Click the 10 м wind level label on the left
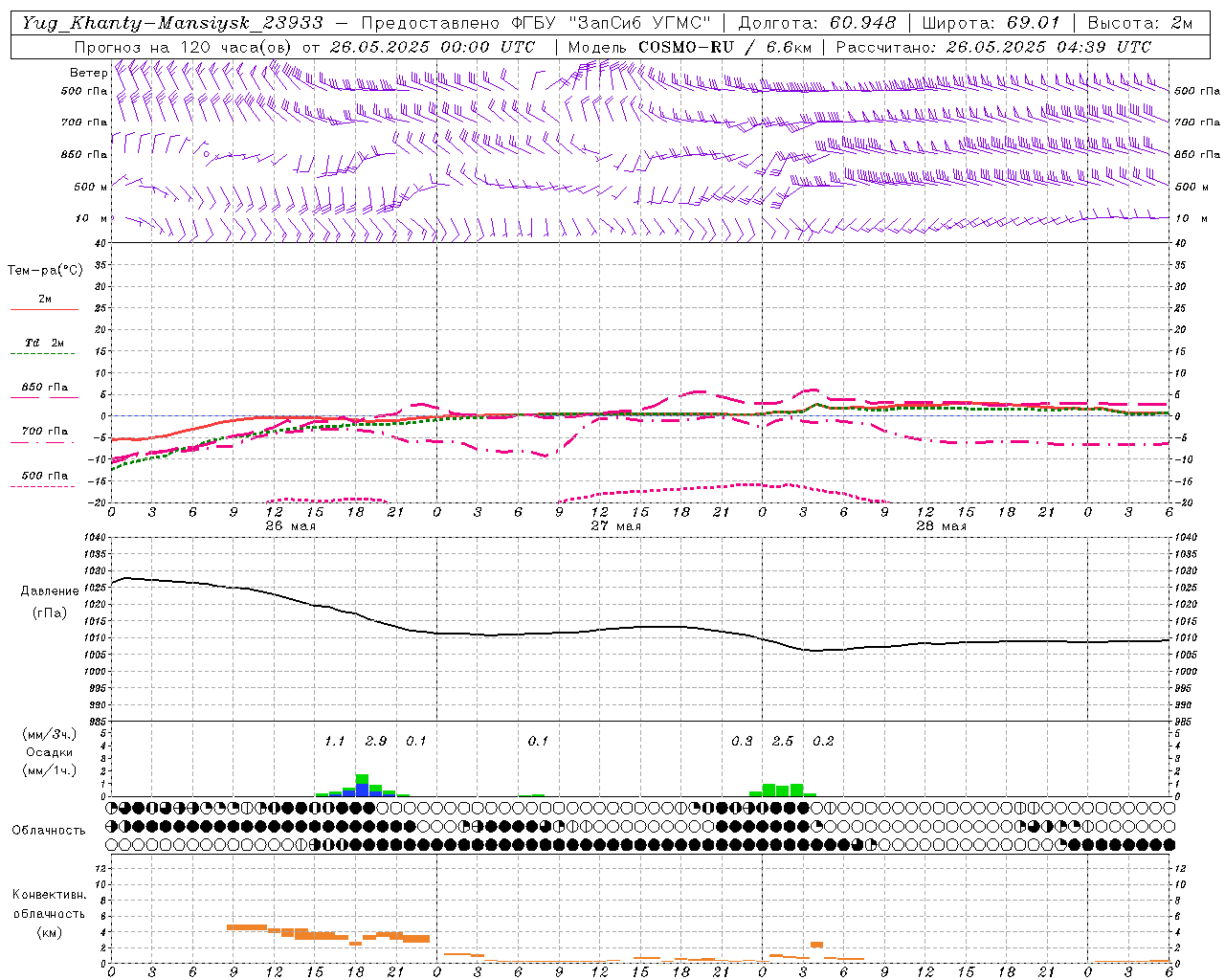Viewport: 1225px width, 980px height. point(91,219)
